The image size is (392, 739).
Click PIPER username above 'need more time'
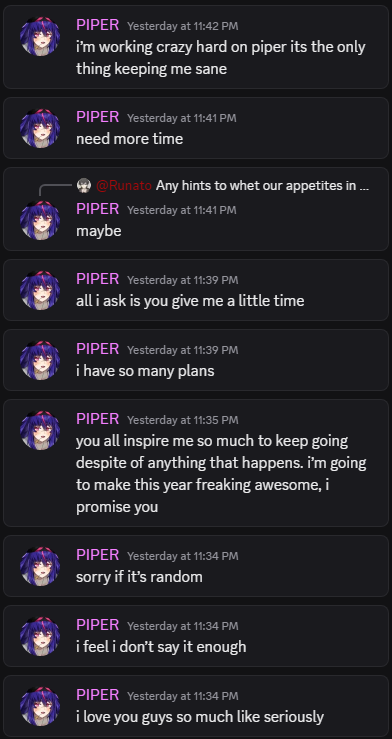pos(98,117)
